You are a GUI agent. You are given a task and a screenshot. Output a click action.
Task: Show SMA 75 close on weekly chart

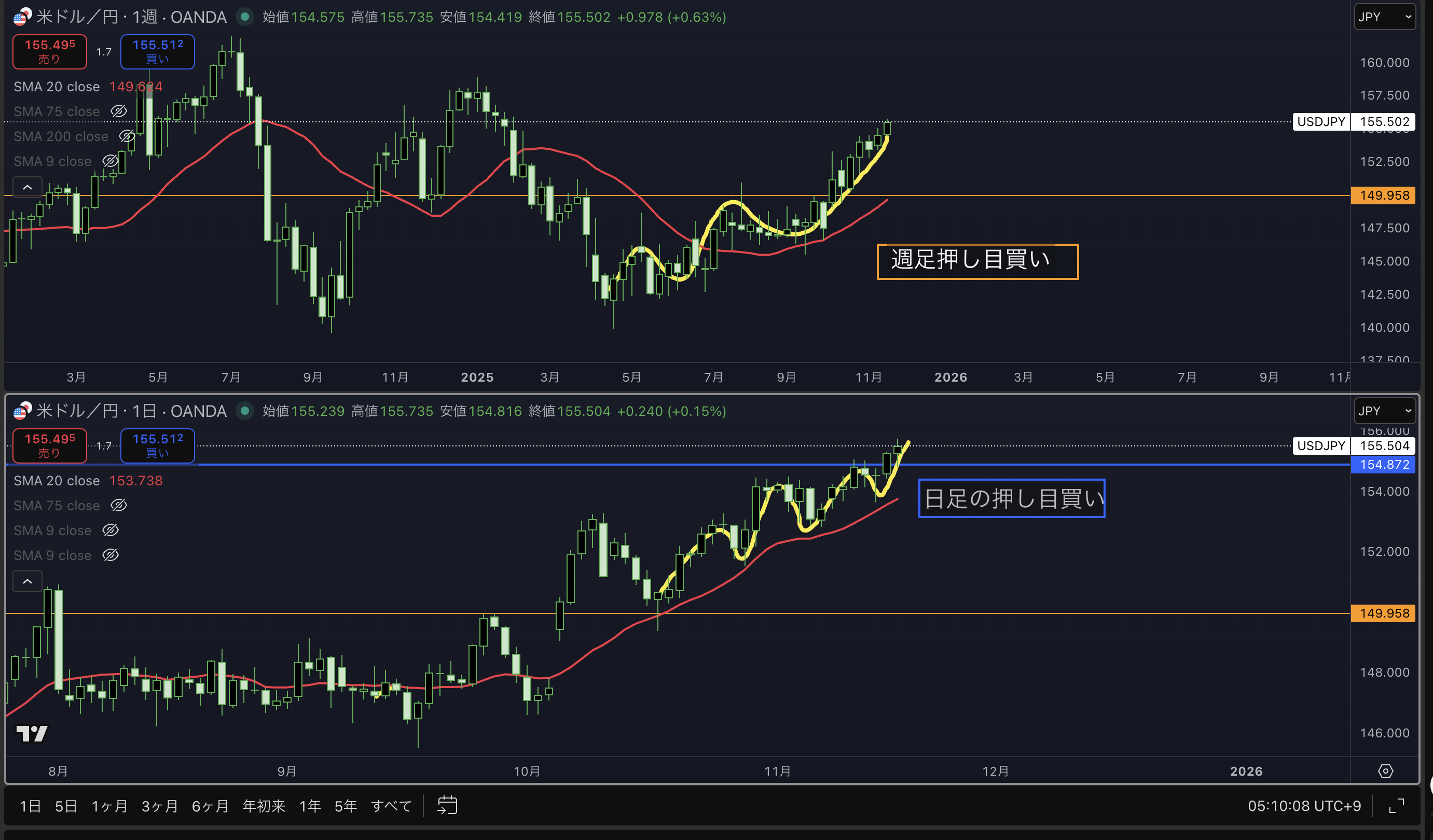tap(118, 111)
